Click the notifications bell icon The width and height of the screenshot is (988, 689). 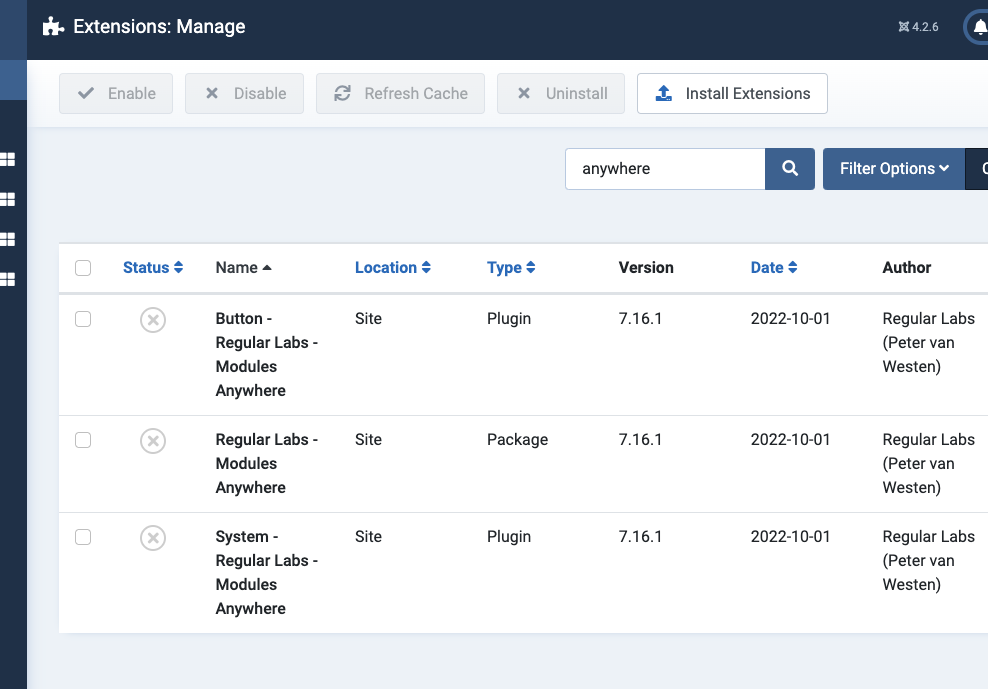point(979,27)
